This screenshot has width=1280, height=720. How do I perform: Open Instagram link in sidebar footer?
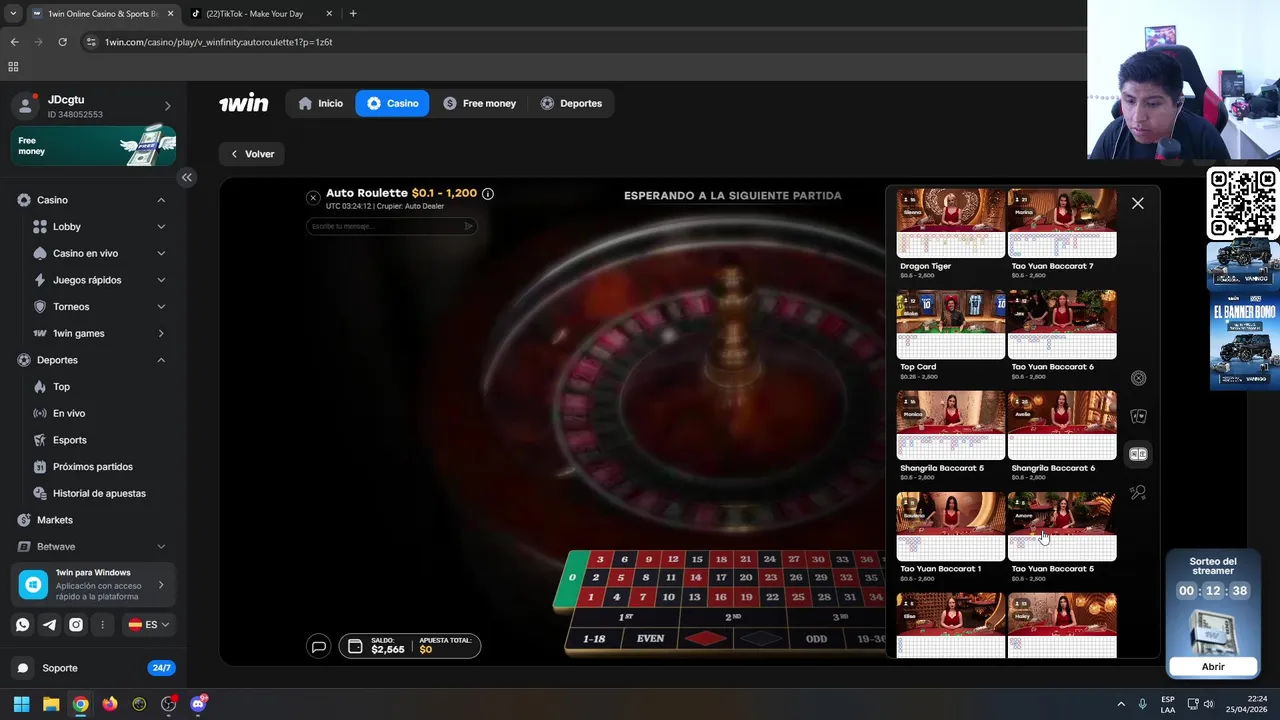76,624
